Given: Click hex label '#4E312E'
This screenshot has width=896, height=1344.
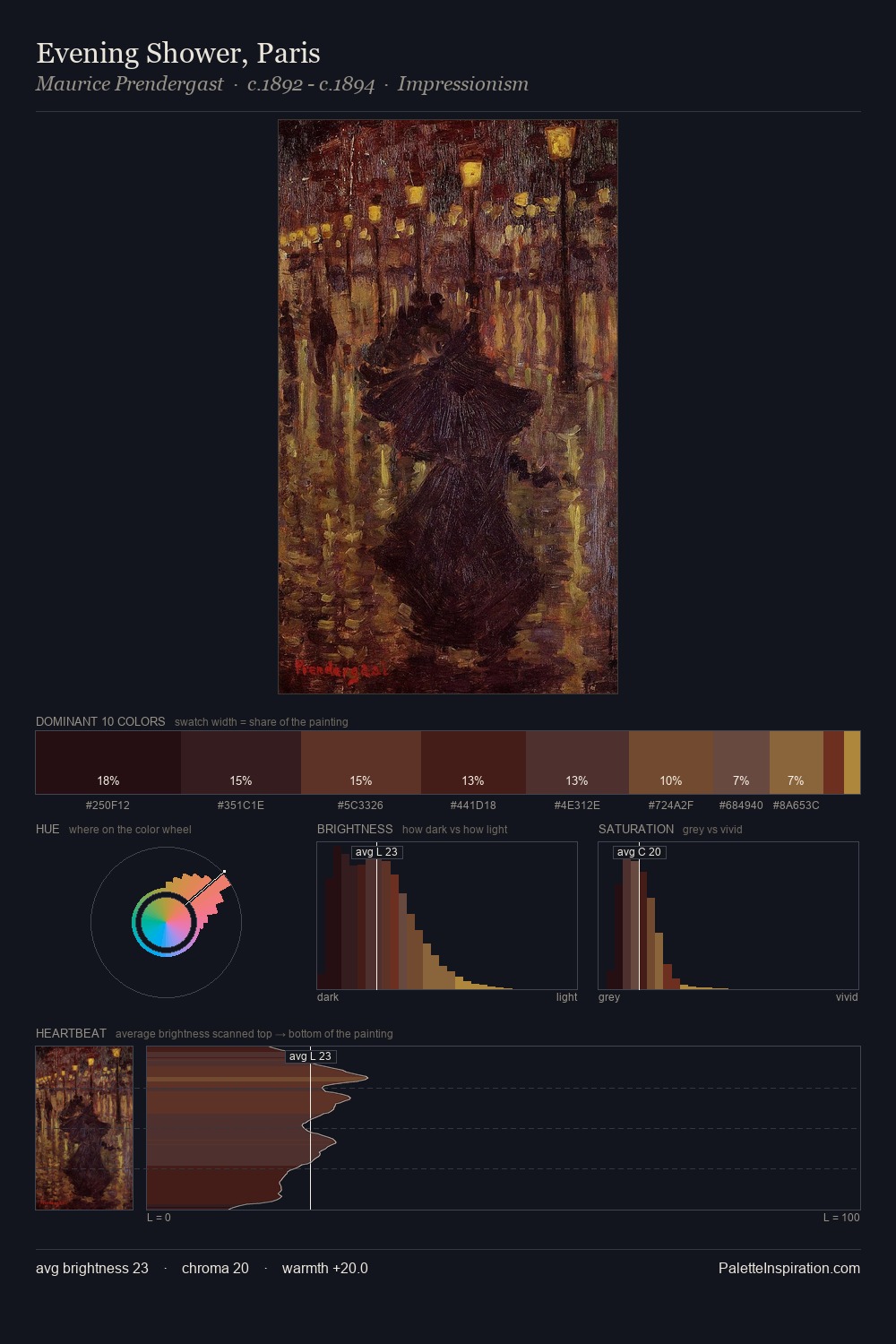Looking at the screenshot, I should coord(577,805).
